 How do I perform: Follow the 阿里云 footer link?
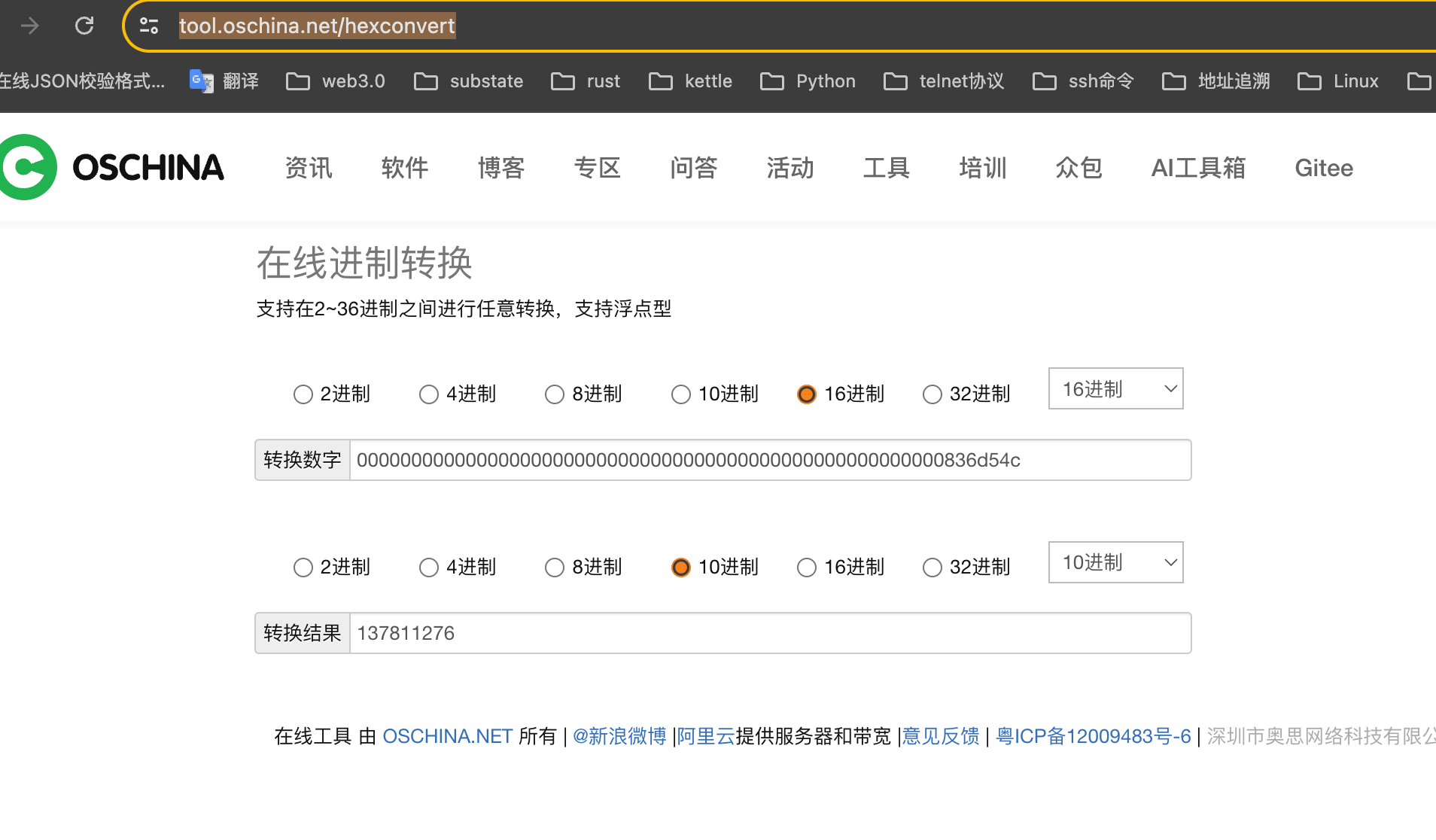[x=706, y=736]
